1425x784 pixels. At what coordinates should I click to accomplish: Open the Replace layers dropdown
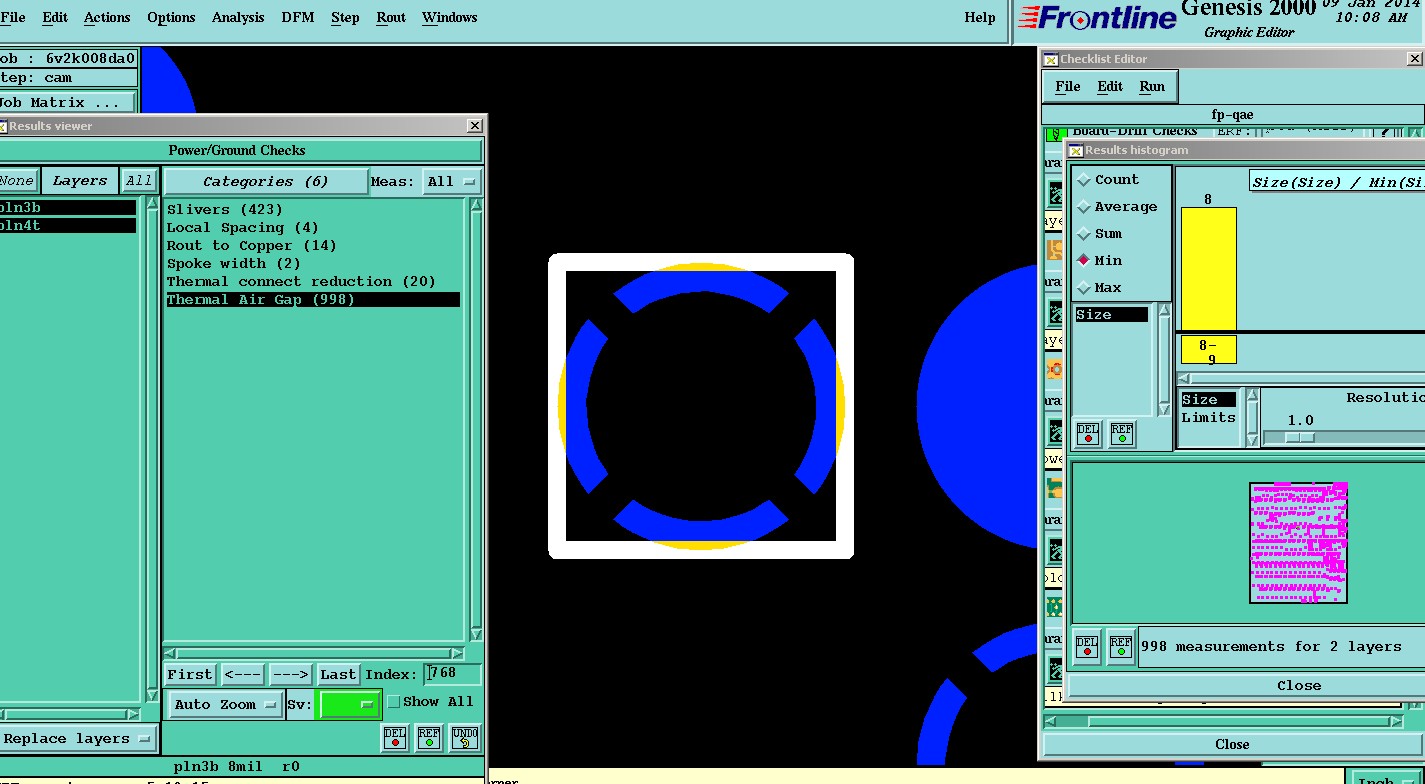[x=78, y=739]
